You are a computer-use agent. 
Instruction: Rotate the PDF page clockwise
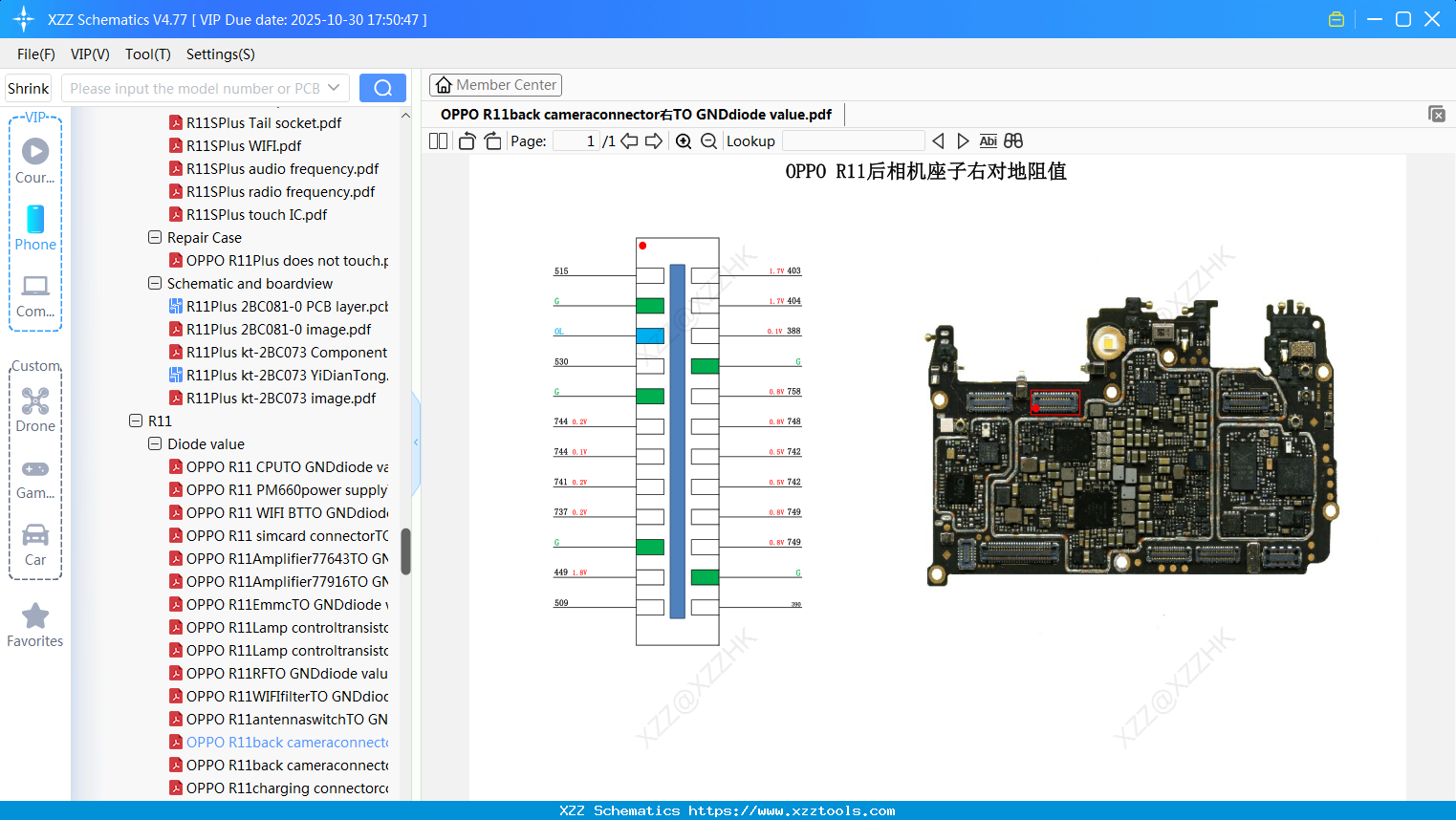point(492,141)
